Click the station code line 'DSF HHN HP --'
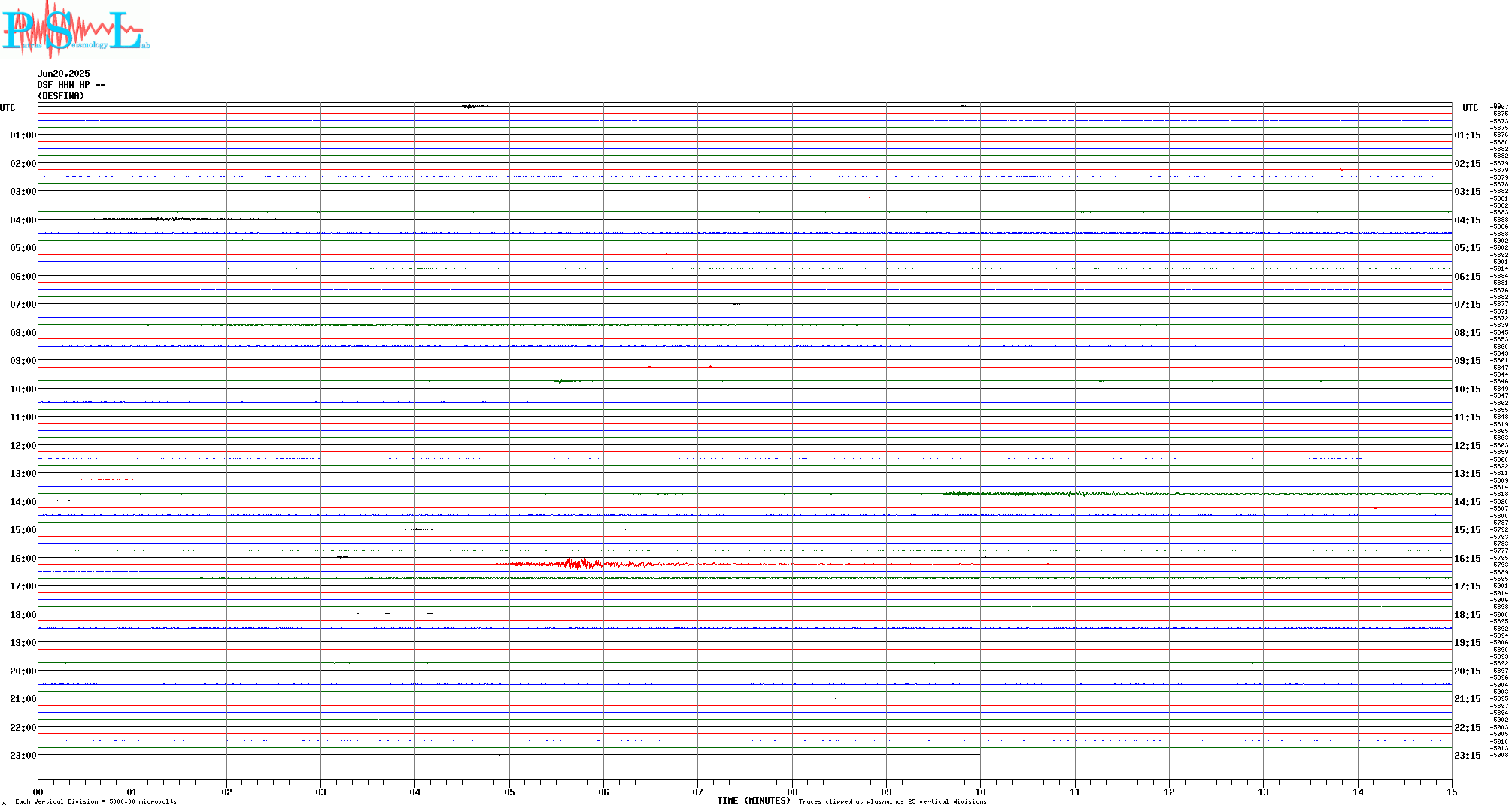The height and width of the screenshot is (812, 1512). (71, 85)
